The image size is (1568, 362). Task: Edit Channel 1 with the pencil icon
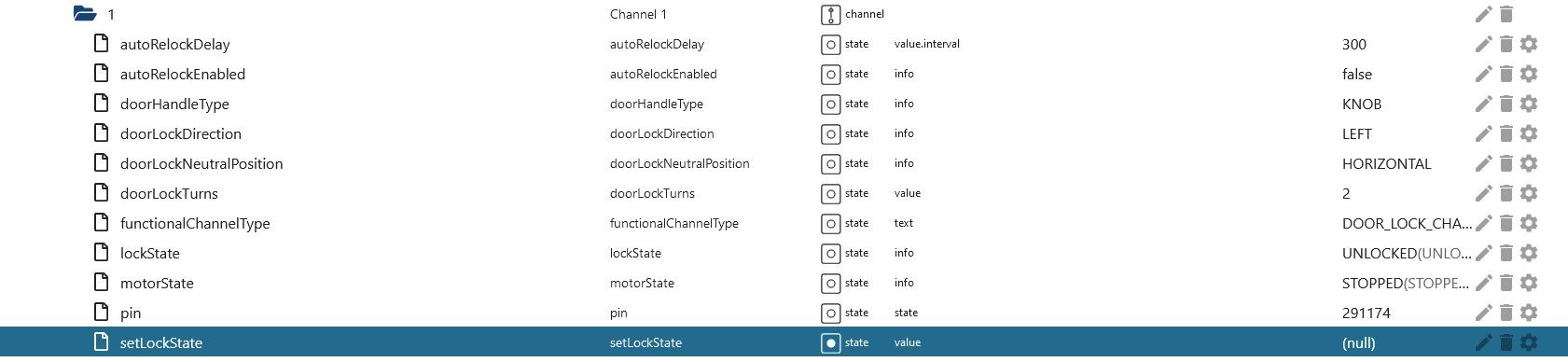point(1483,14)
